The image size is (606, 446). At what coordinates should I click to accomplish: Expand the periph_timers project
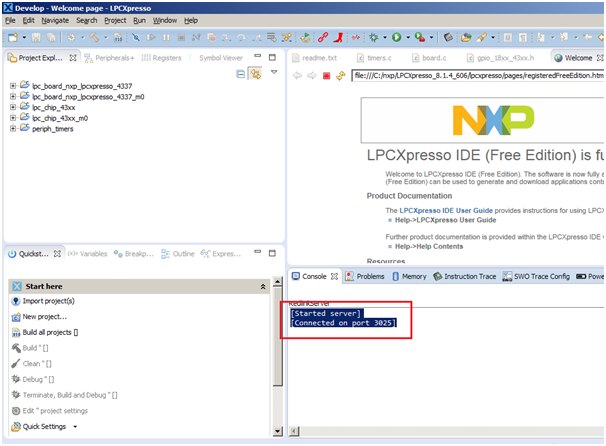coord(13,129)
